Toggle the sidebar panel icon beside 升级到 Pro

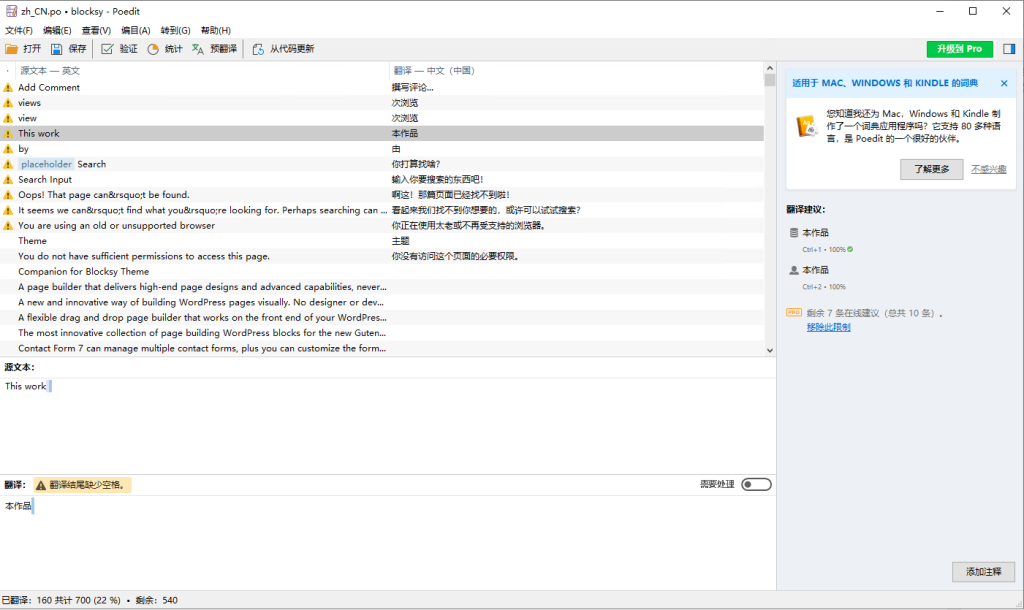(x=1009, y=49)
